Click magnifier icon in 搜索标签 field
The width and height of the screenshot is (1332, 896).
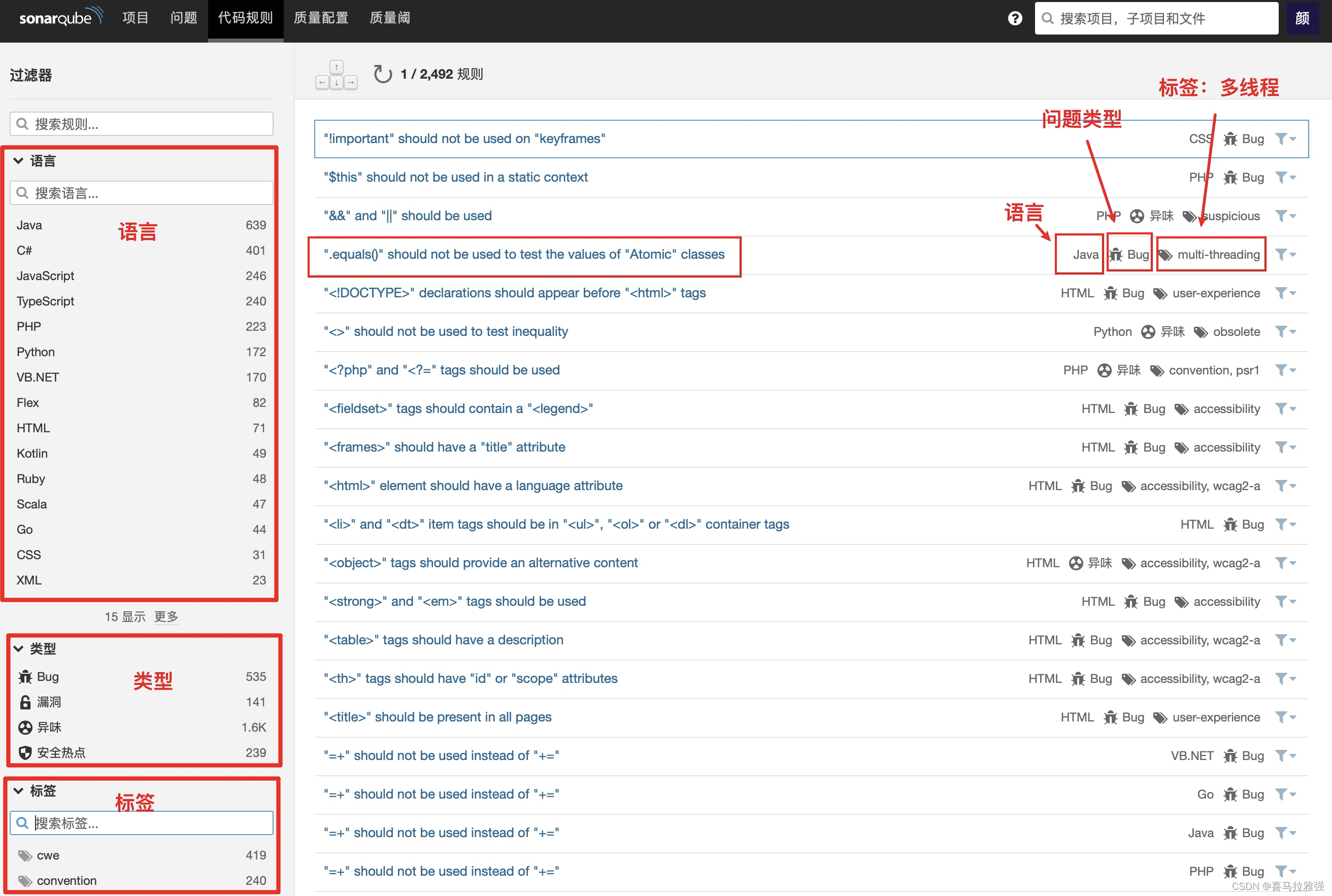click(x=22, y=823)
